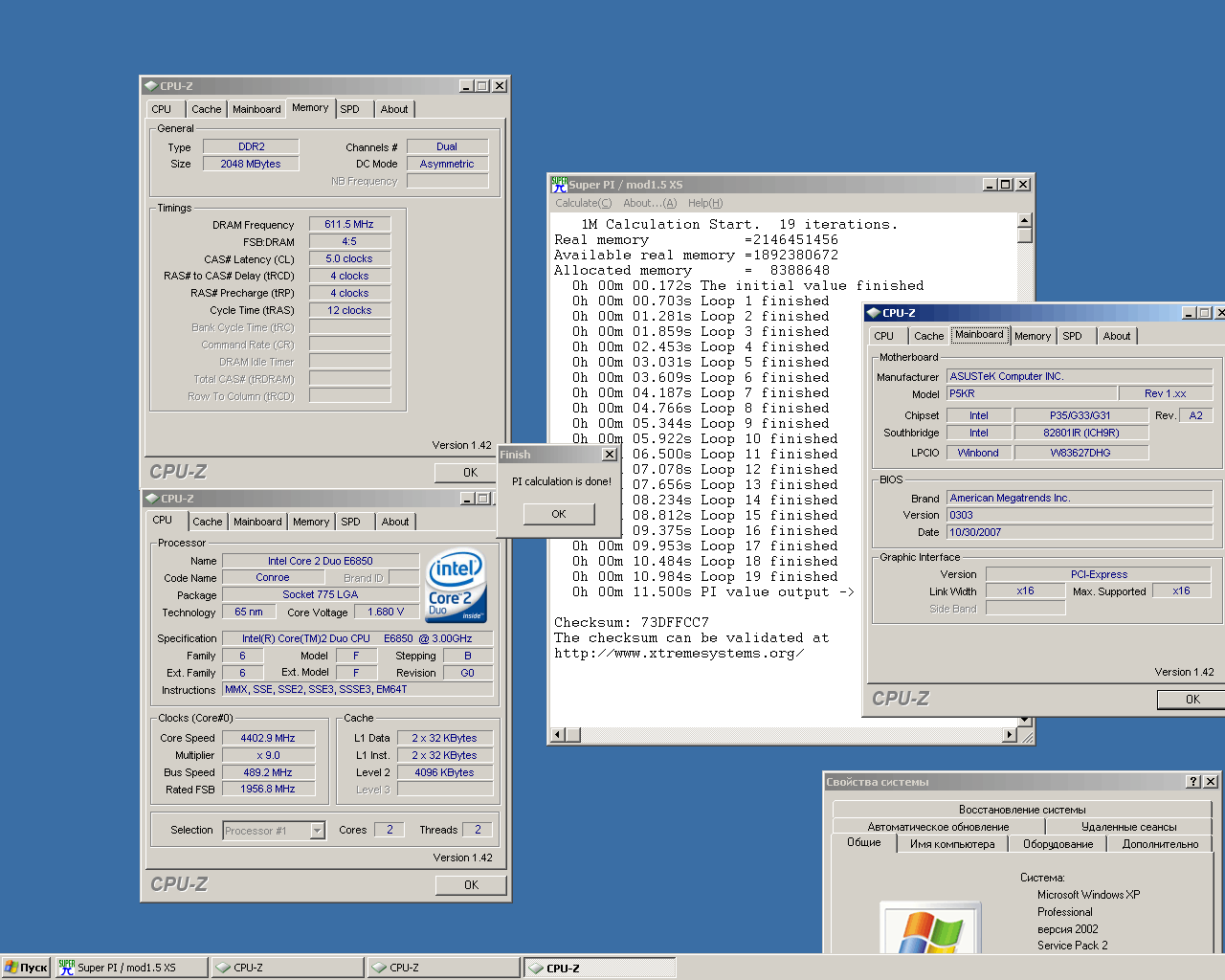Open About tab in Mainboard CPU-Z window
1225x980 pixels.
[1117, 336]
